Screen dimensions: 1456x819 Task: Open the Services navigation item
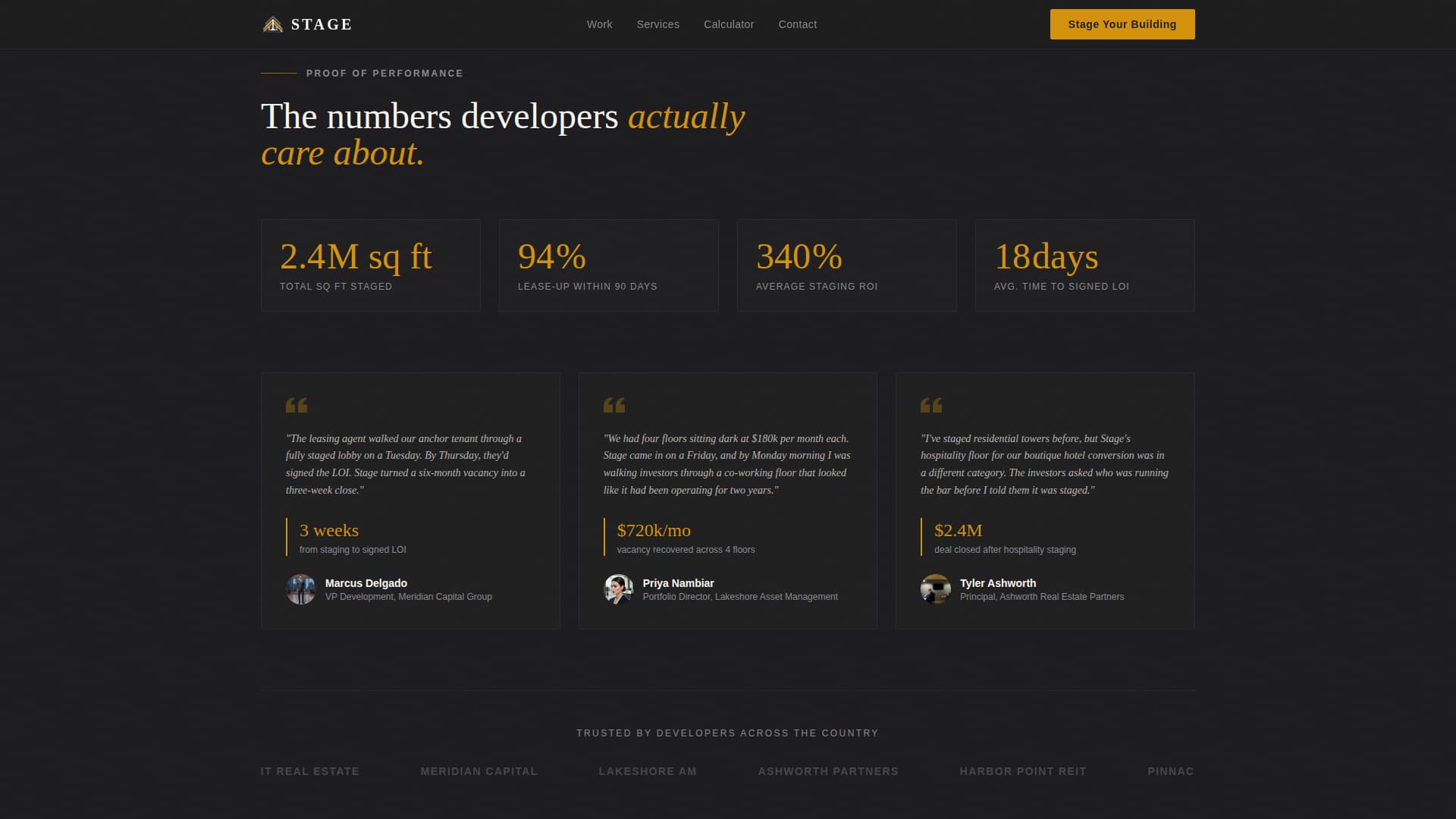pyautogui.click(x=657, y=24)
